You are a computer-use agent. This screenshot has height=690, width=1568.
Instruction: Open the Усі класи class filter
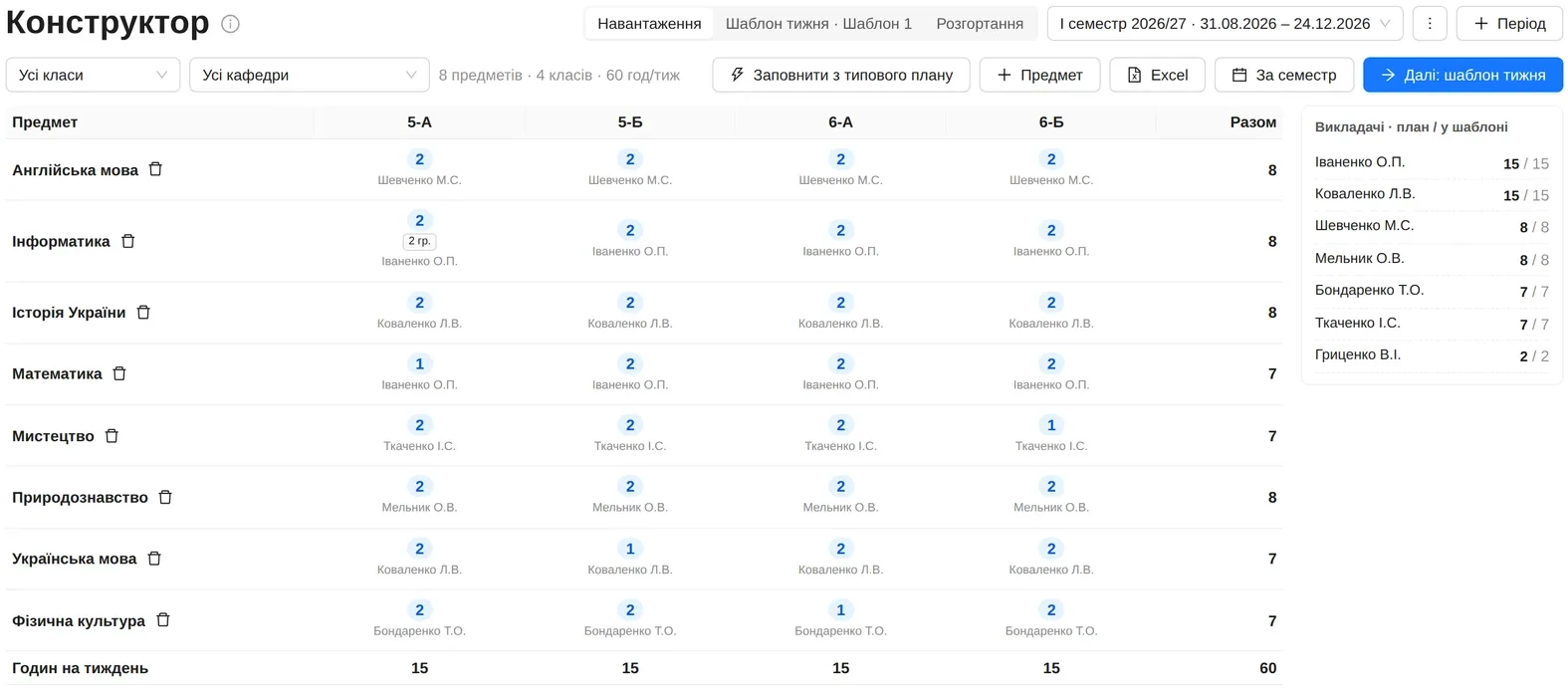coord(93,75)
